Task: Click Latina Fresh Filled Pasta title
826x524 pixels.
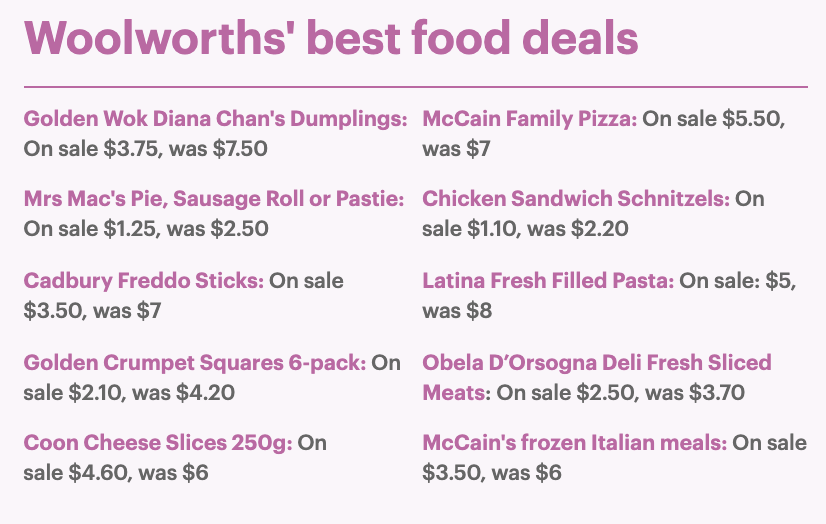Action: [548, 281]
